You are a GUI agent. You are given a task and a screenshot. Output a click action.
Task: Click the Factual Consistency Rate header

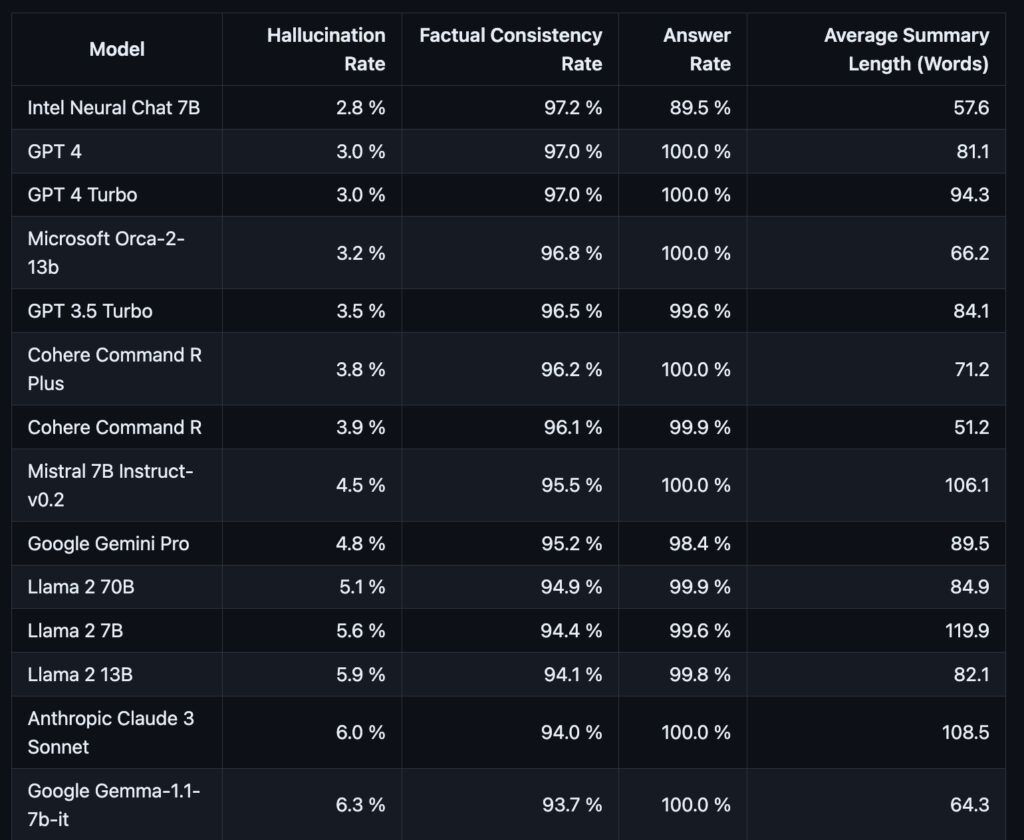click(x=511, y=49)
